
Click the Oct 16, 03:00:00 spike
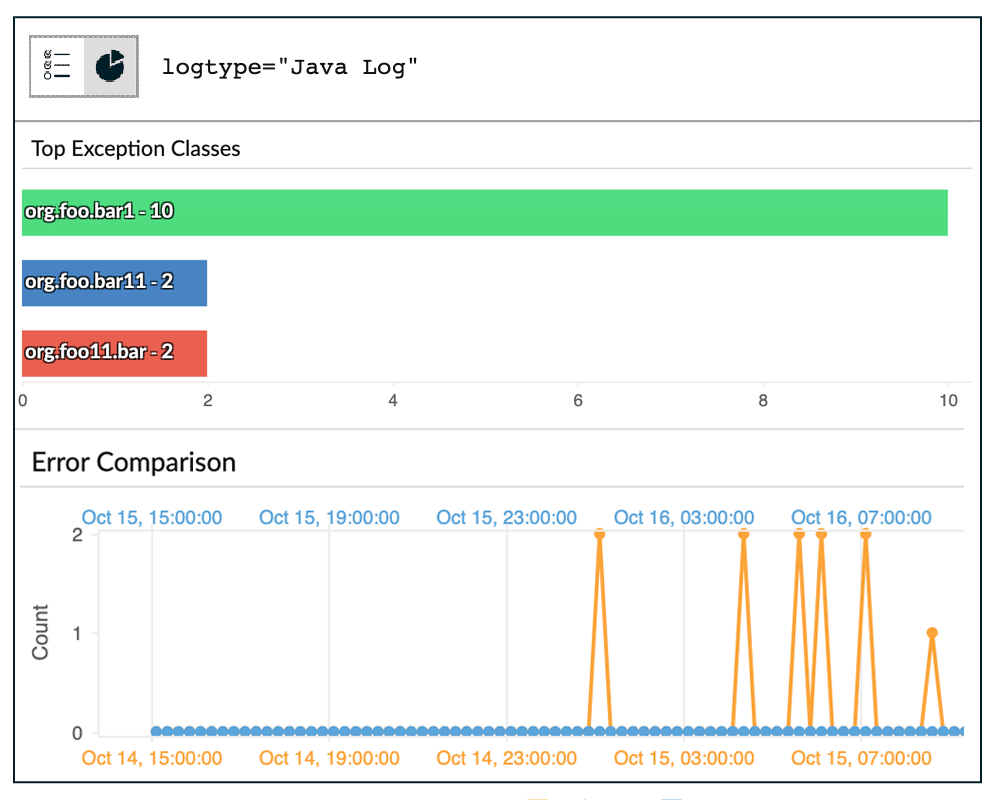741,533
